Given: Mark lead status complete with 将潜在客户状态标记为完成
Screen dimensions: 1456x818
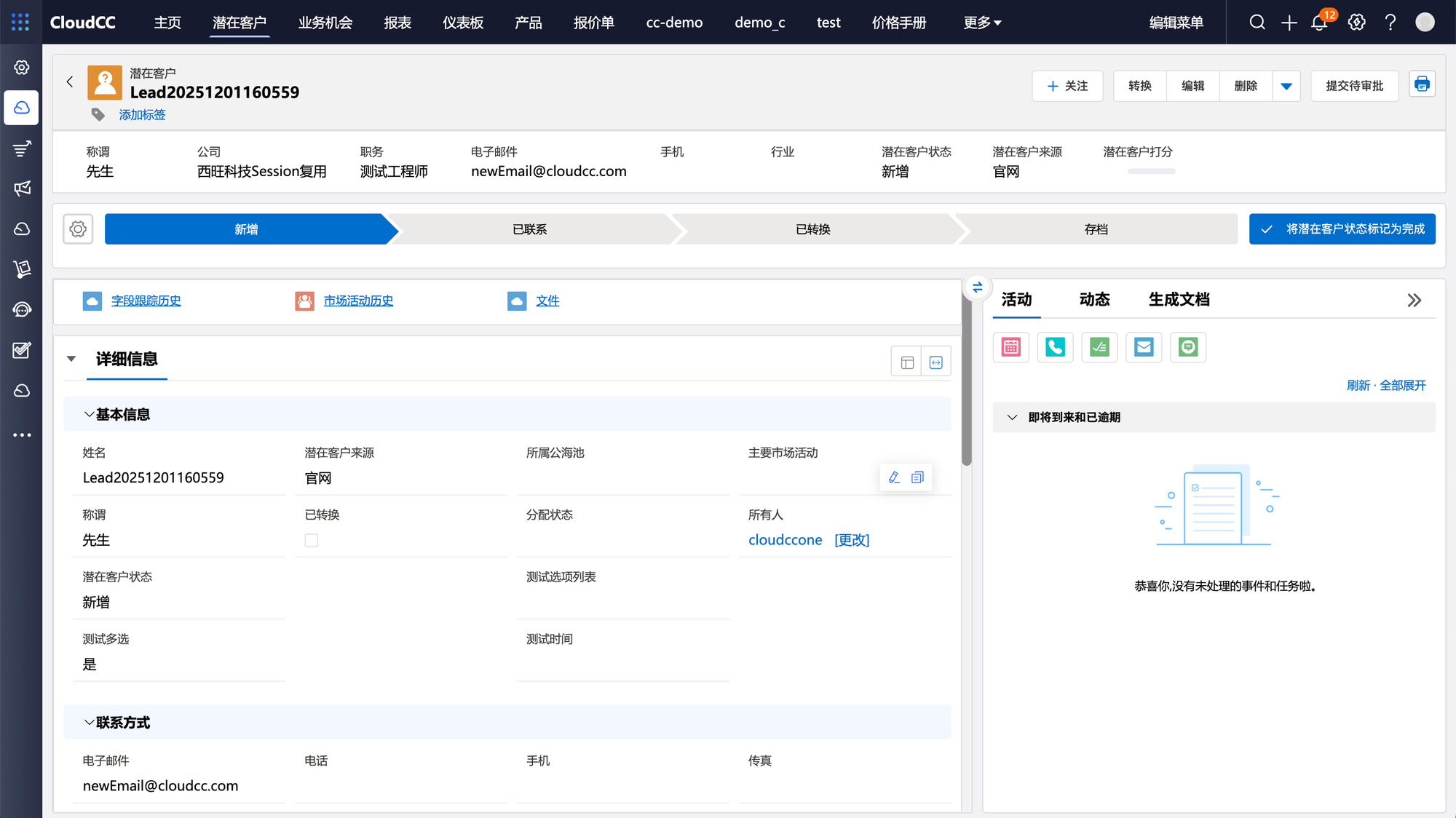Looking at the screenshot, I should 1342,229.
